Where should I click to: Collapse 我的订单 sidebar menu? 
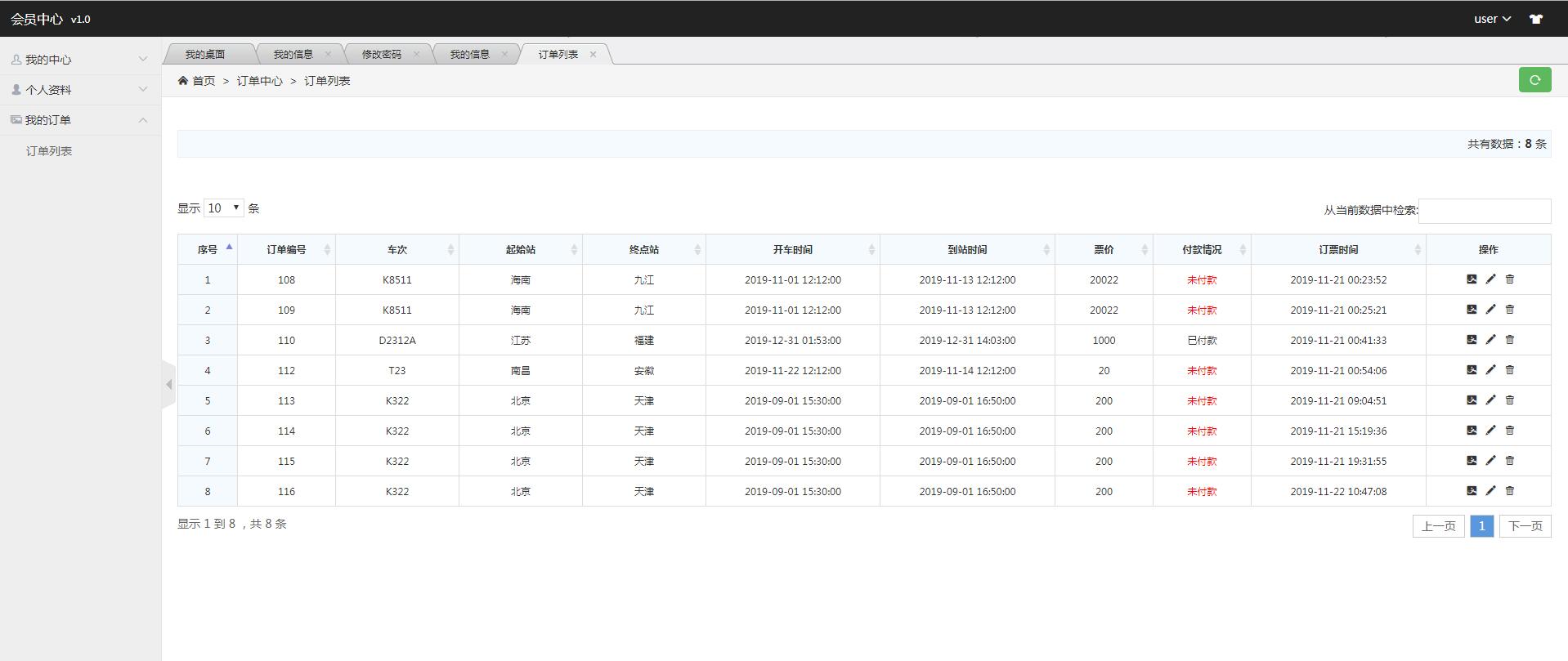coord(80,120)
